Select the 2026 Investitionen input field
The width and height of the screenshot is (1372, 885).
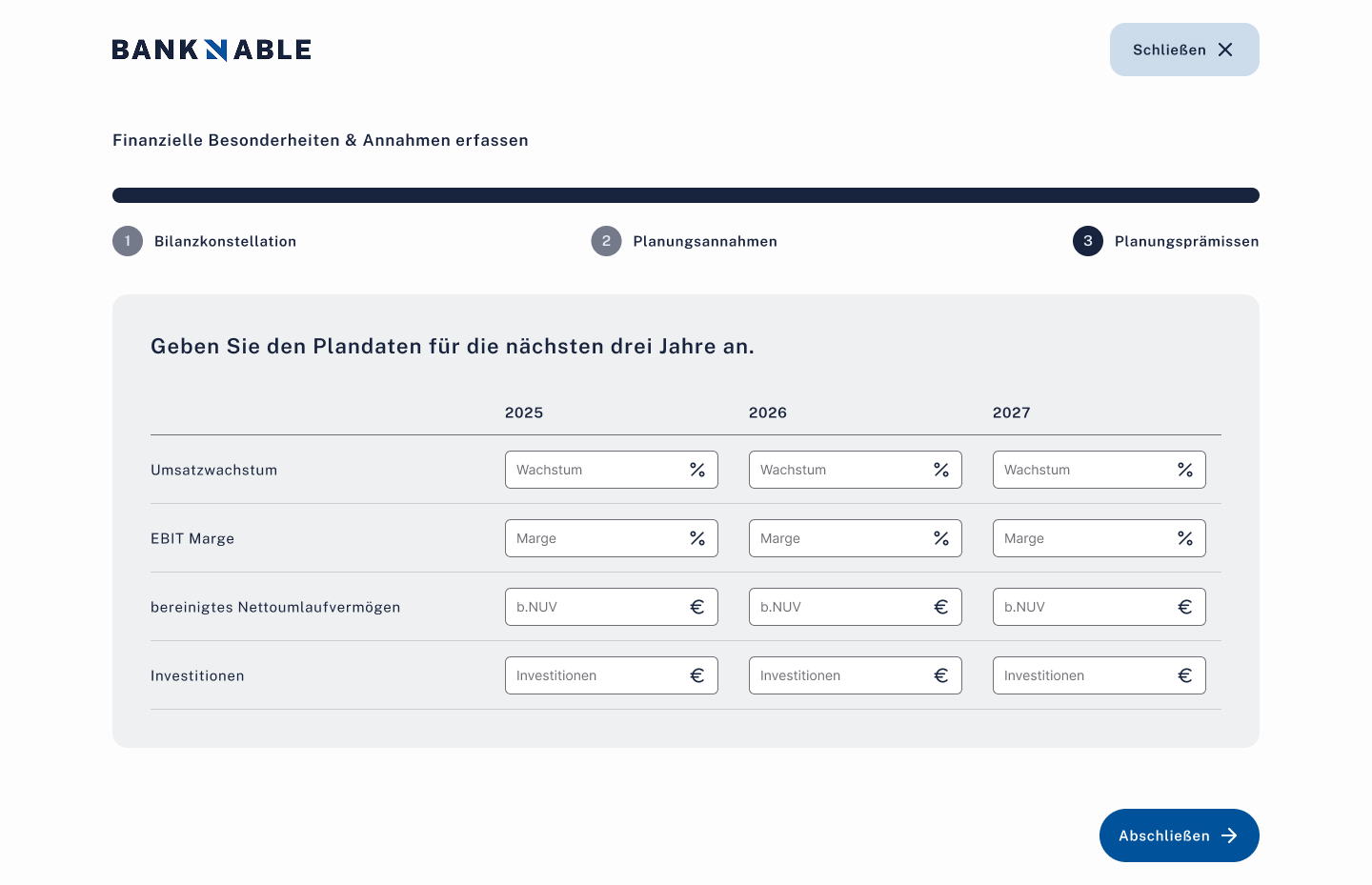click(837, 675)
